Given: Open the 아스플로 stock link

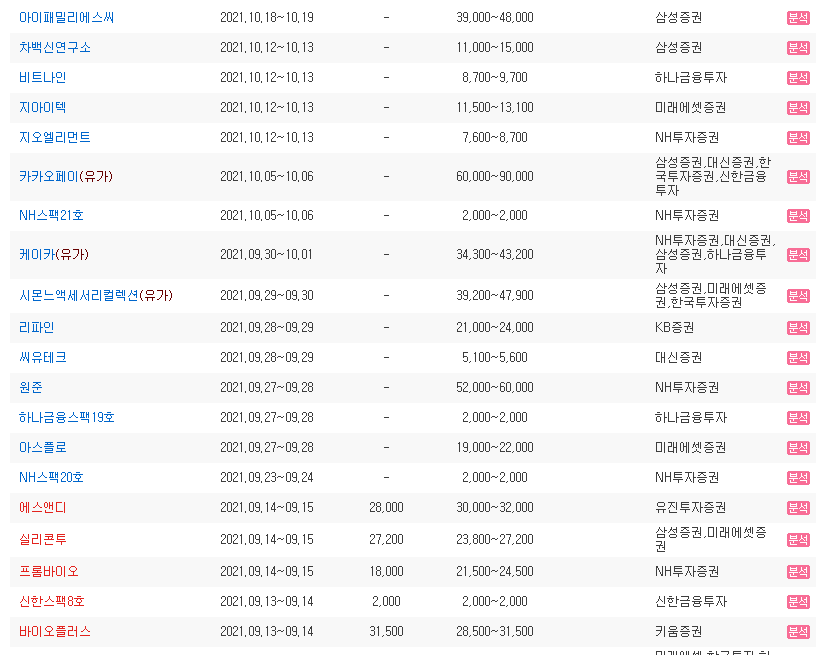Looking at the screenshot, I should [43, 448].
